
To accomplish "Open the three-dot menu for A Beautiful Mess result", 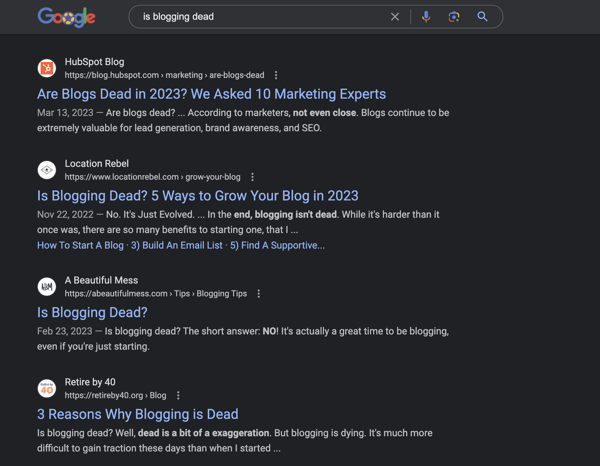I will pyautogui.click(x=259, y=294).
